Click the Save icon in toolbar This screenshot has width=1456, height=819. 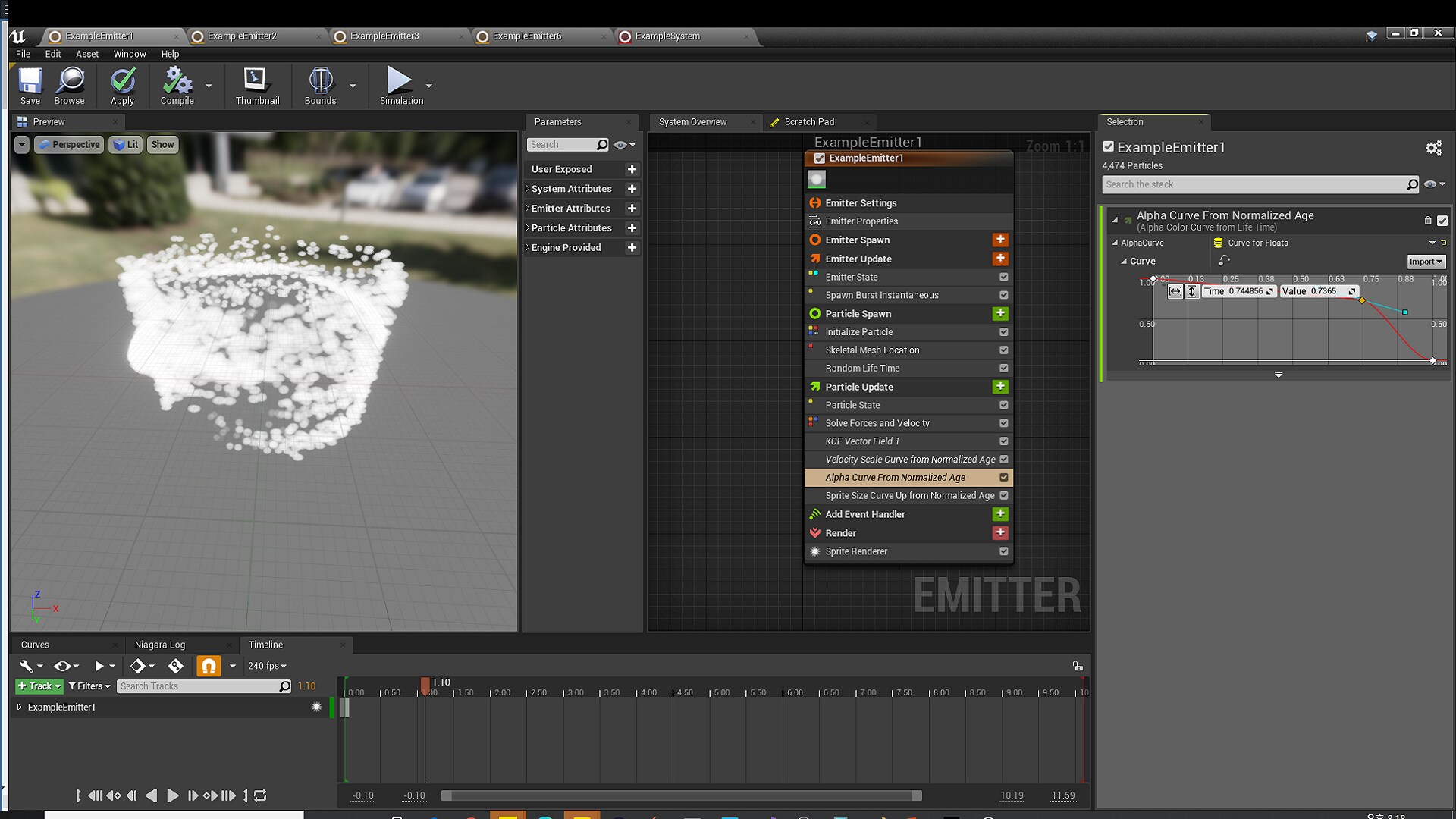coord(30,82)
